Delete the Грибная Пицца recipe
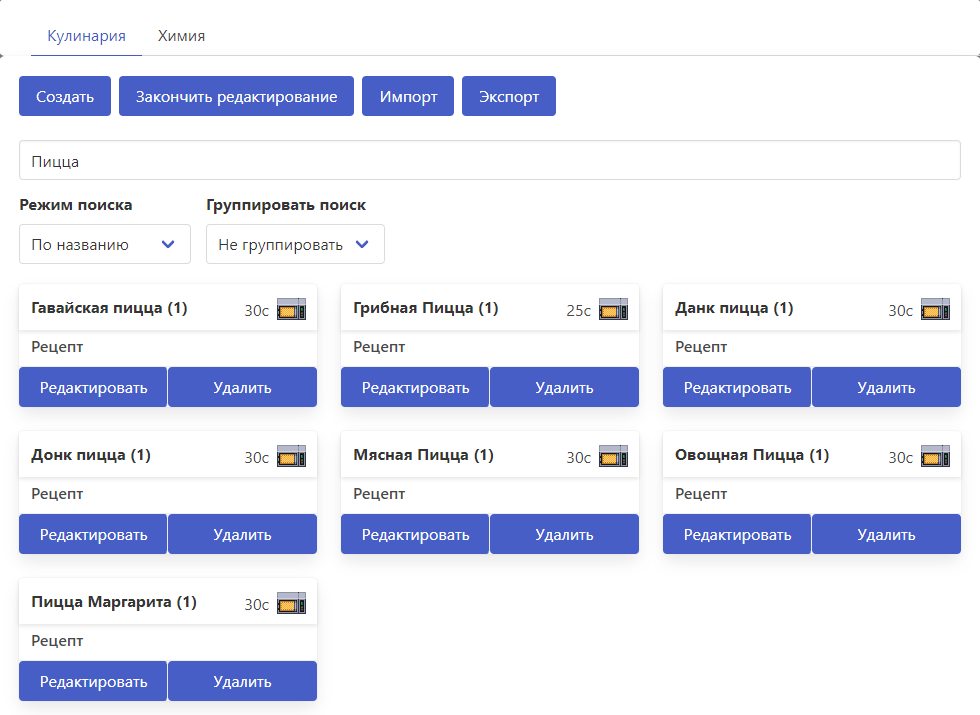This screenshot has width=980, height=715. [564, 388]
